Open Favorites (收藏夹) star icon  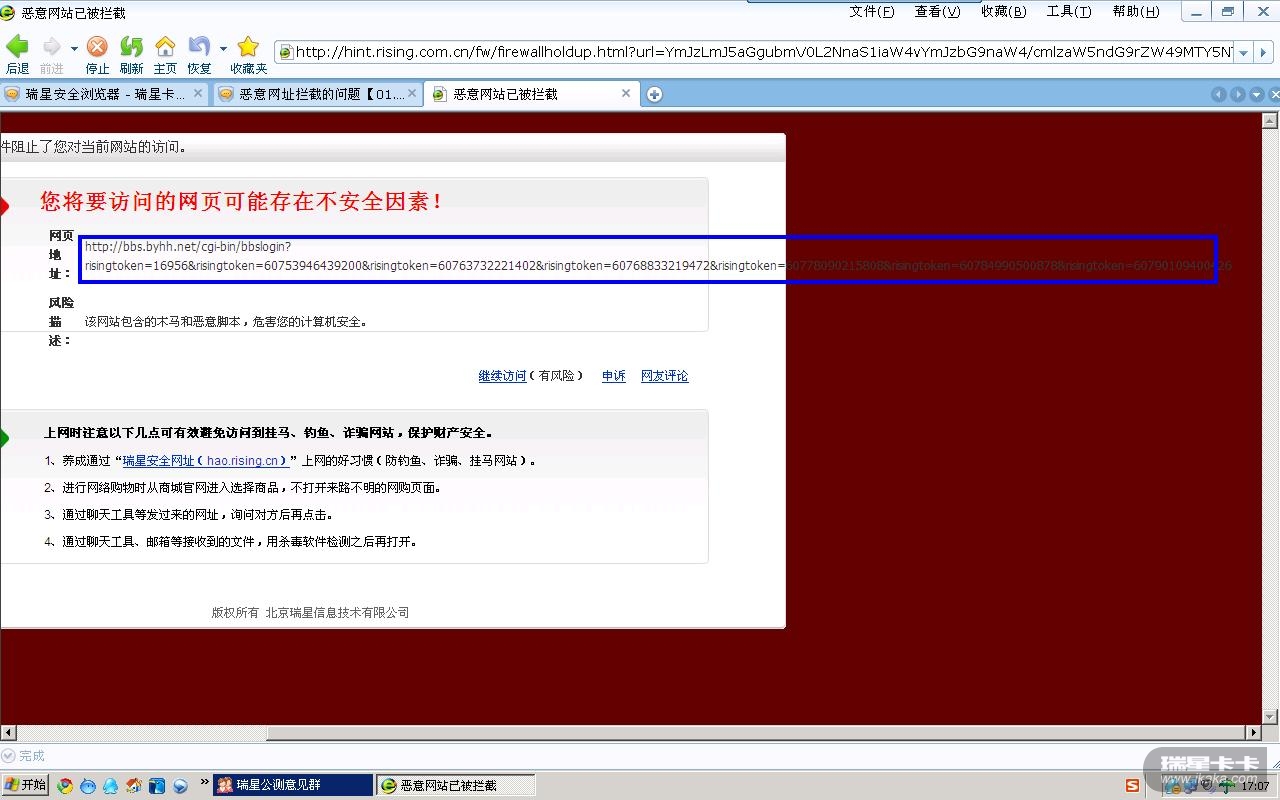click(248, 47)
